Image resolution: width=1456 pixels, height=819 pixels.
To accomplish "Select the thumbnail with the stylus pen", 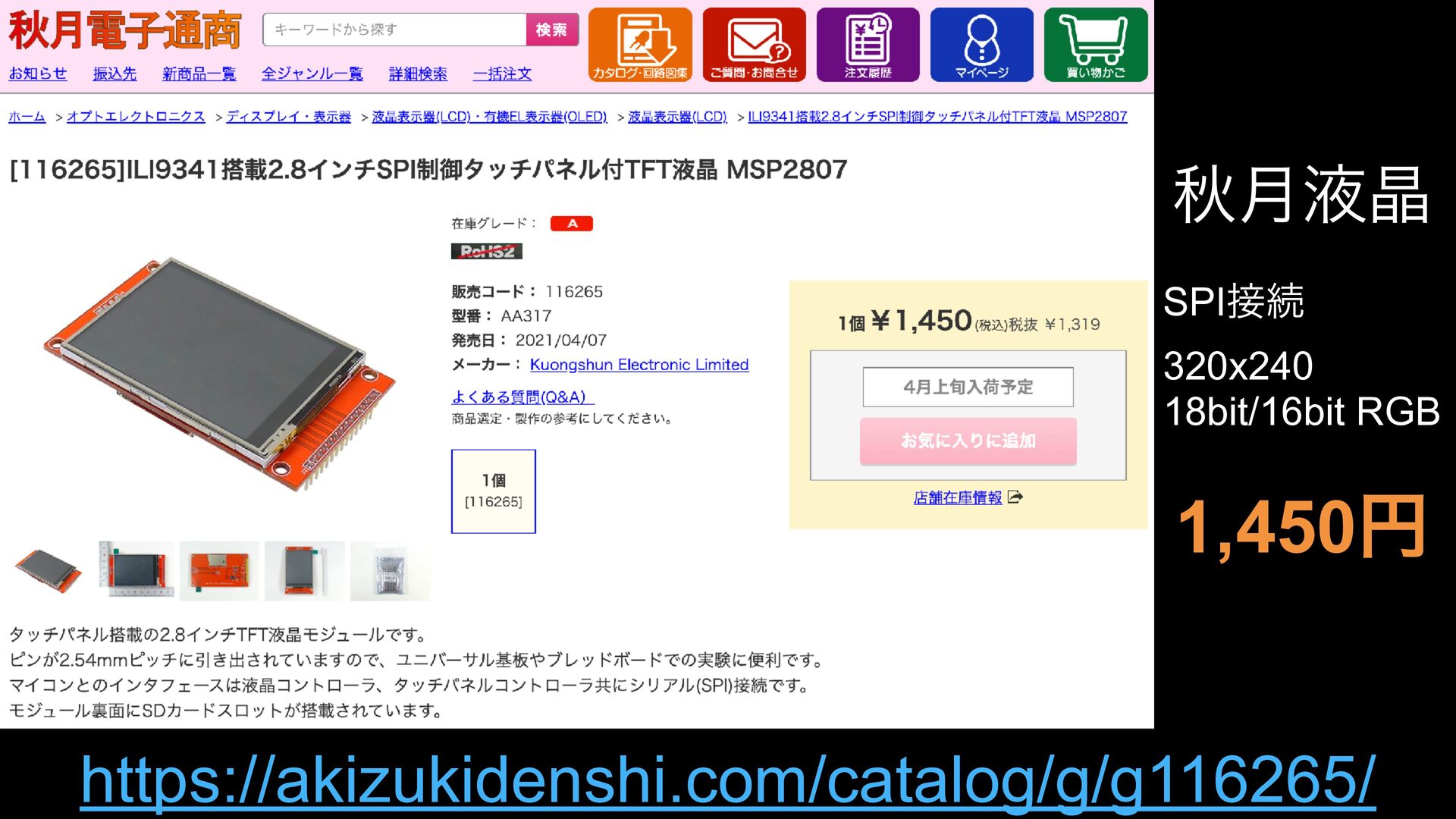I will pos(305,571).
